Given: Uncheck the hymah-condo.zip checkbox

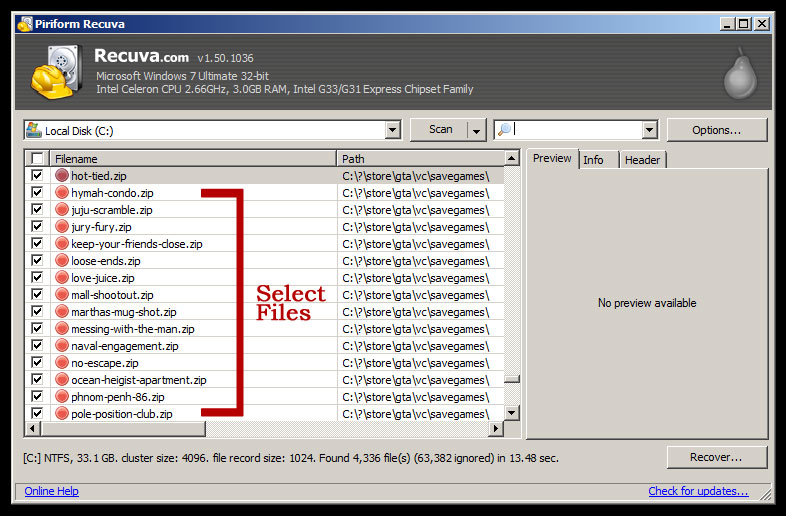Looking at the screenshot, I should [x=37, y=192].
